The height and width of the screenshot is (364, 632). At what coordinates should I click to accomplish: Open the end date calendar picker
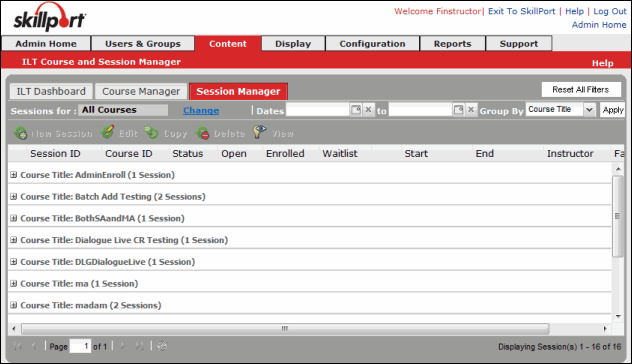pos(458,110)
